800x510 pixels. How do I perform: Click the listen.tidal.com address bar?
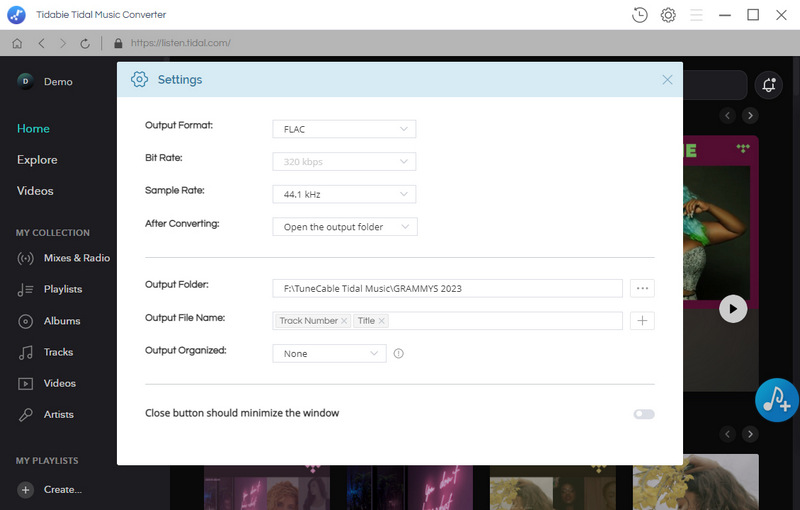coord(181,43)
